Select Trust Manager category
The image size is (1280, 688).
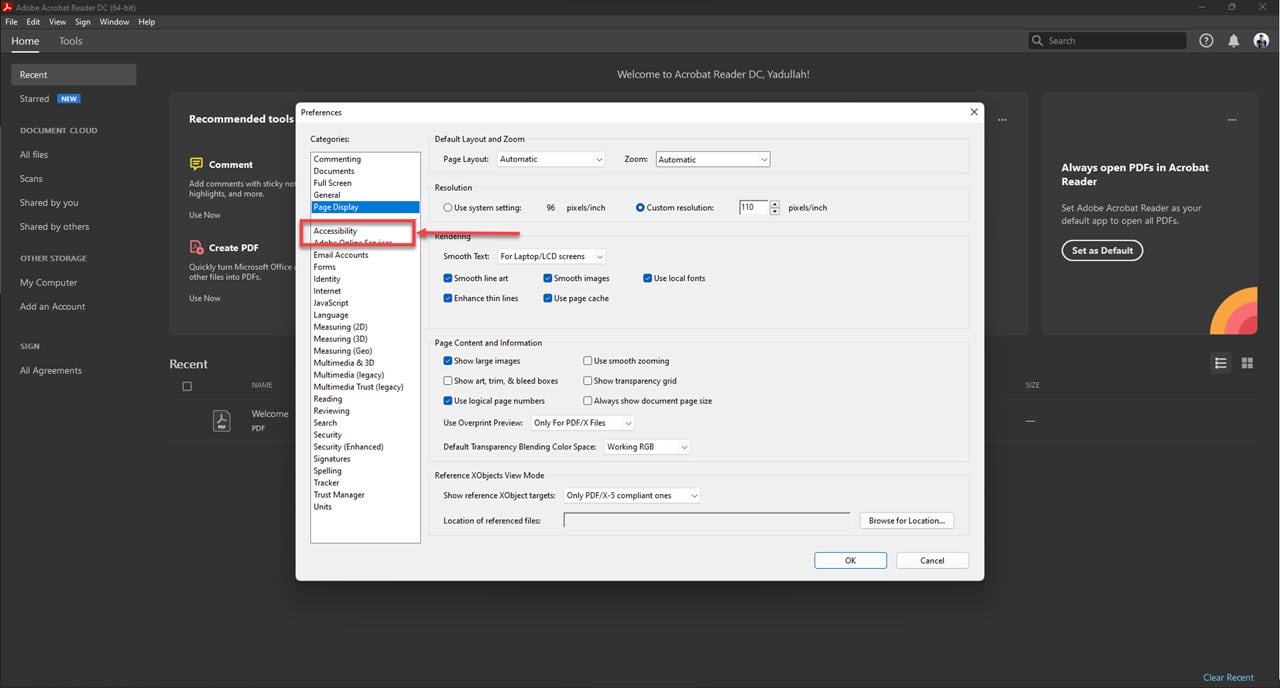(x=339, y=495)
